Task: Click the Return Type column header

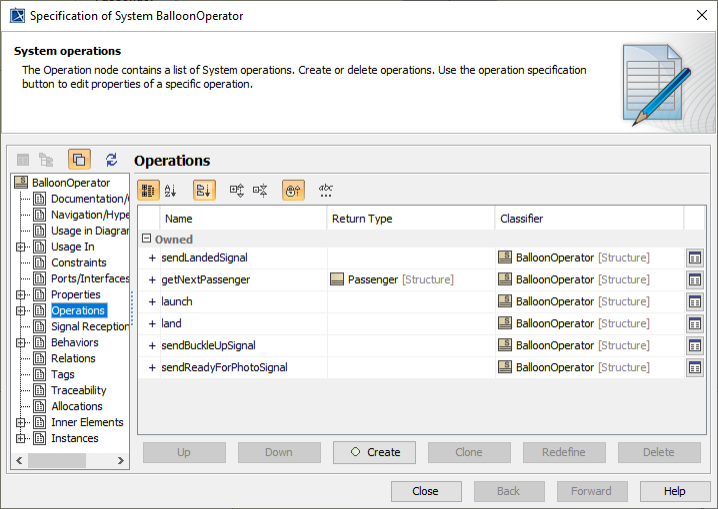Action: click(x=411, y=219)
